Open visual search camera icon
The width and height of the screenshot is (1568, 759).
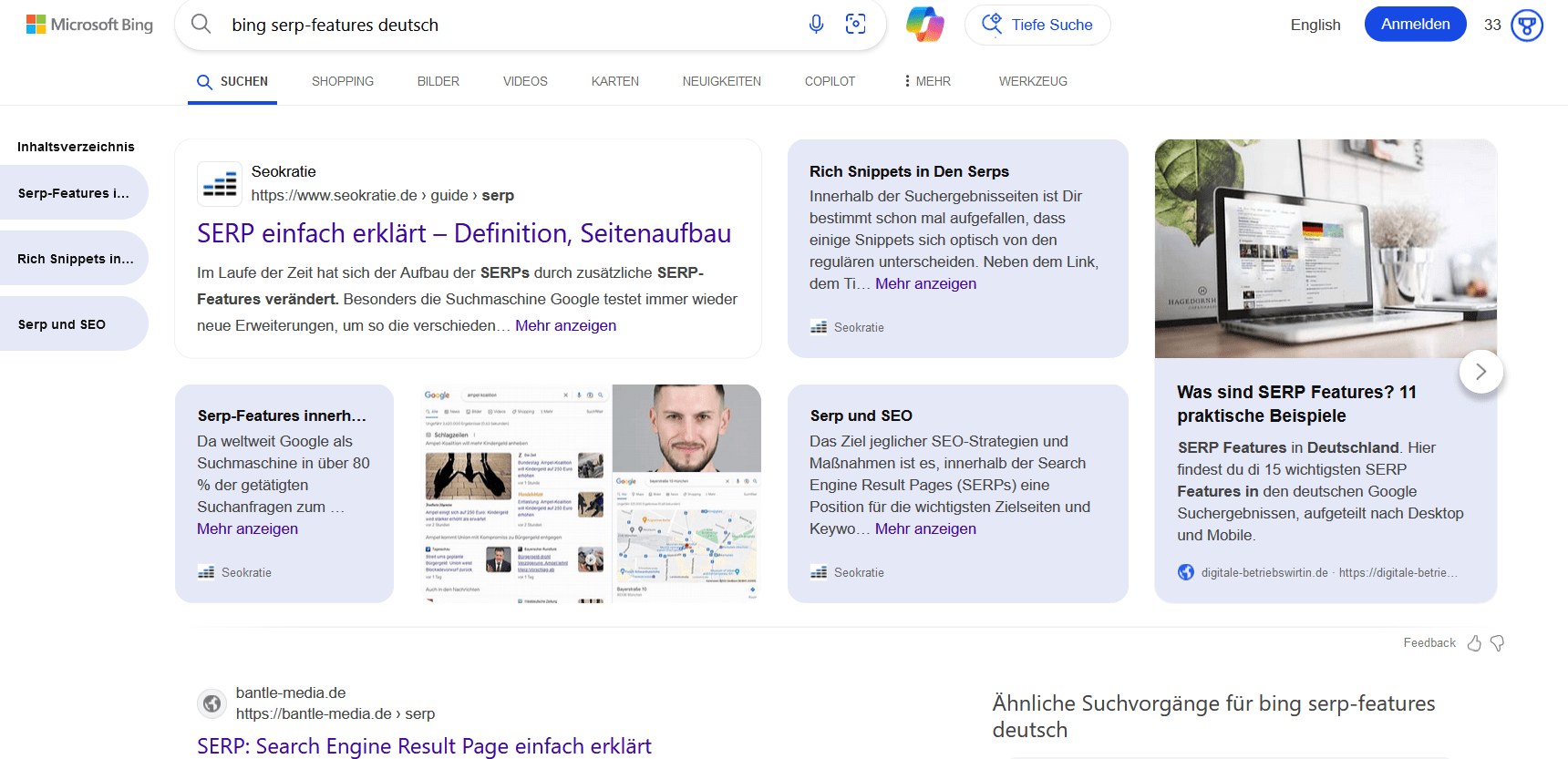tap(855, 25)
